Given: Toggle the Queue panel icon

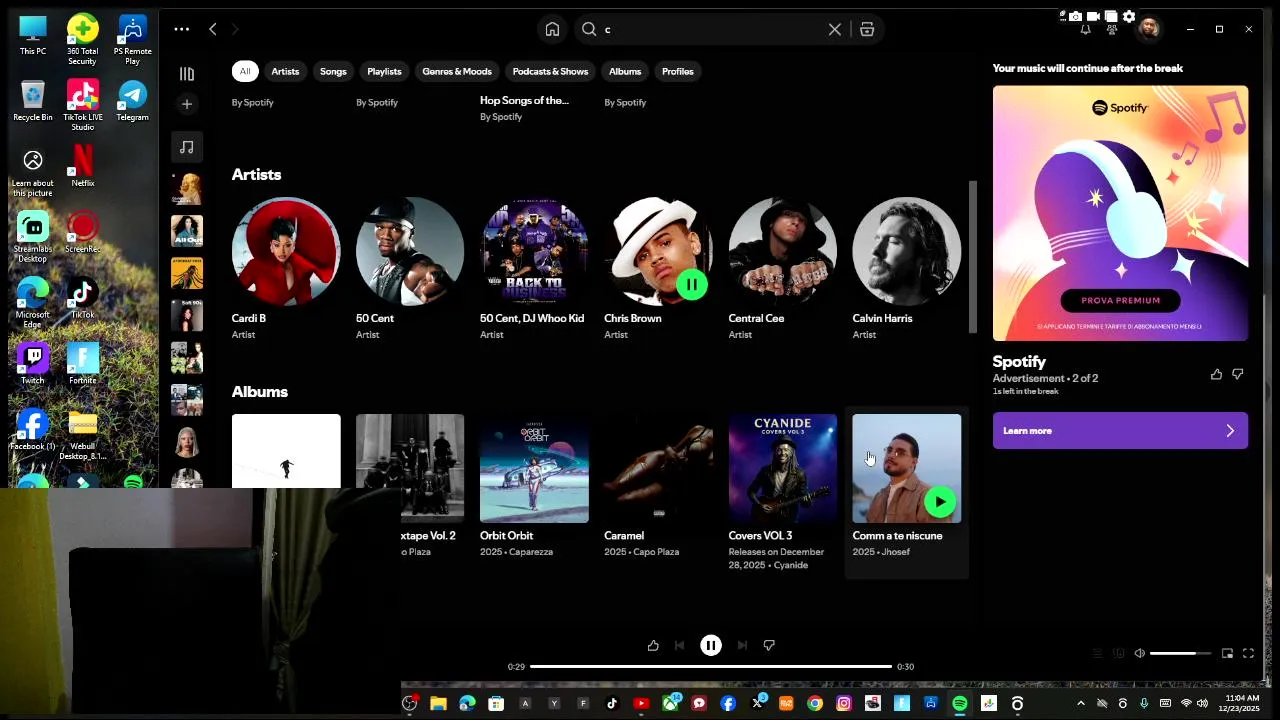Looking at the screenshot, I should tap(1097, 653).
